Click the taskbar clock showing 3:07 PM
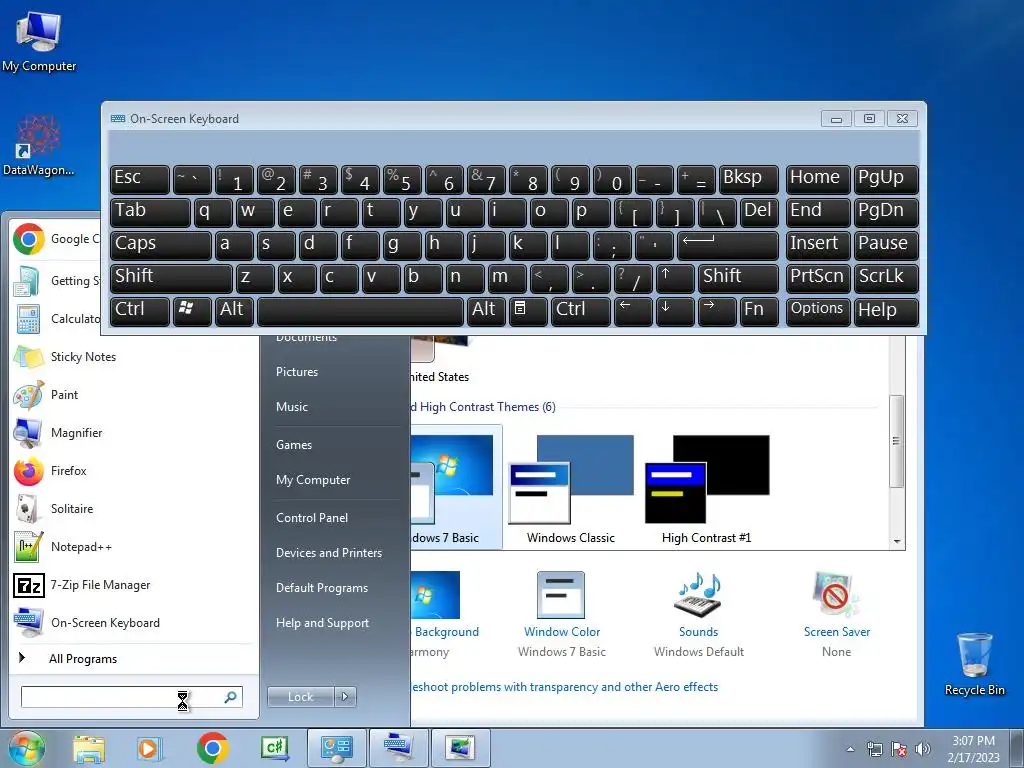This screenshot has height=768, width=1024. click(x=973, y=749)
